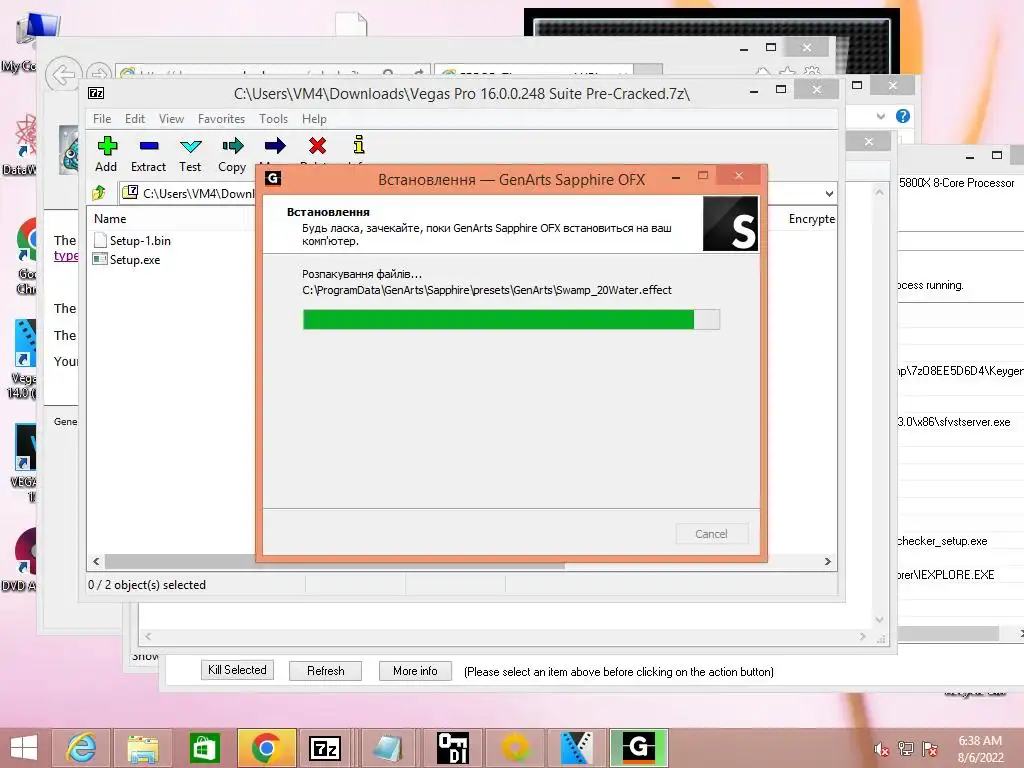This screenshot has height=768, width=1024.
Task: Click the Encrypted column header in 7-Zip
Action: click(811, 219)
